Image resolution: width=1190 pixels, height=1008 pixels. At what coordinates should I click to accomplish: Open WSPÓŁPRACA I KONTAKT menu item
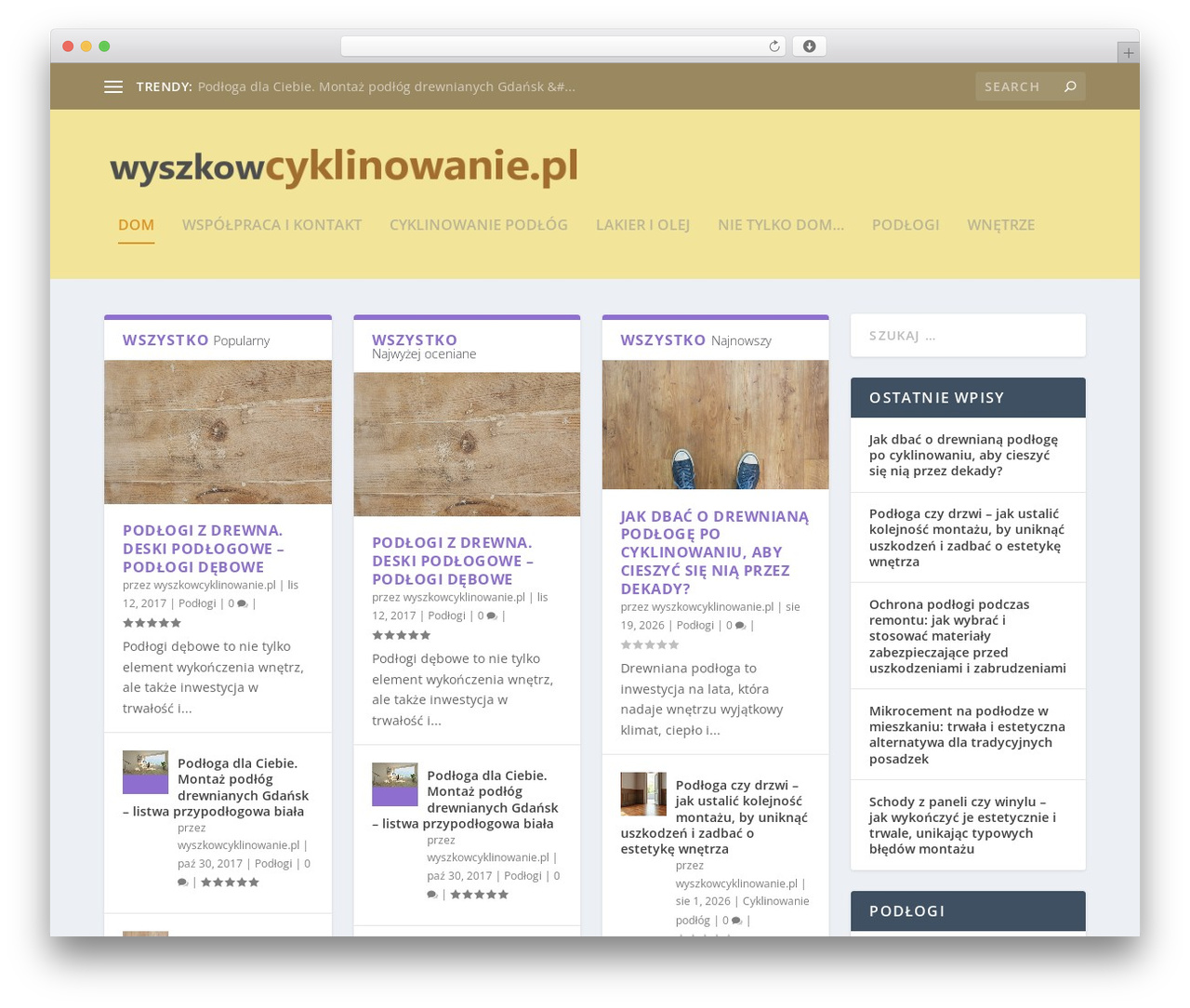pos(271,225)
